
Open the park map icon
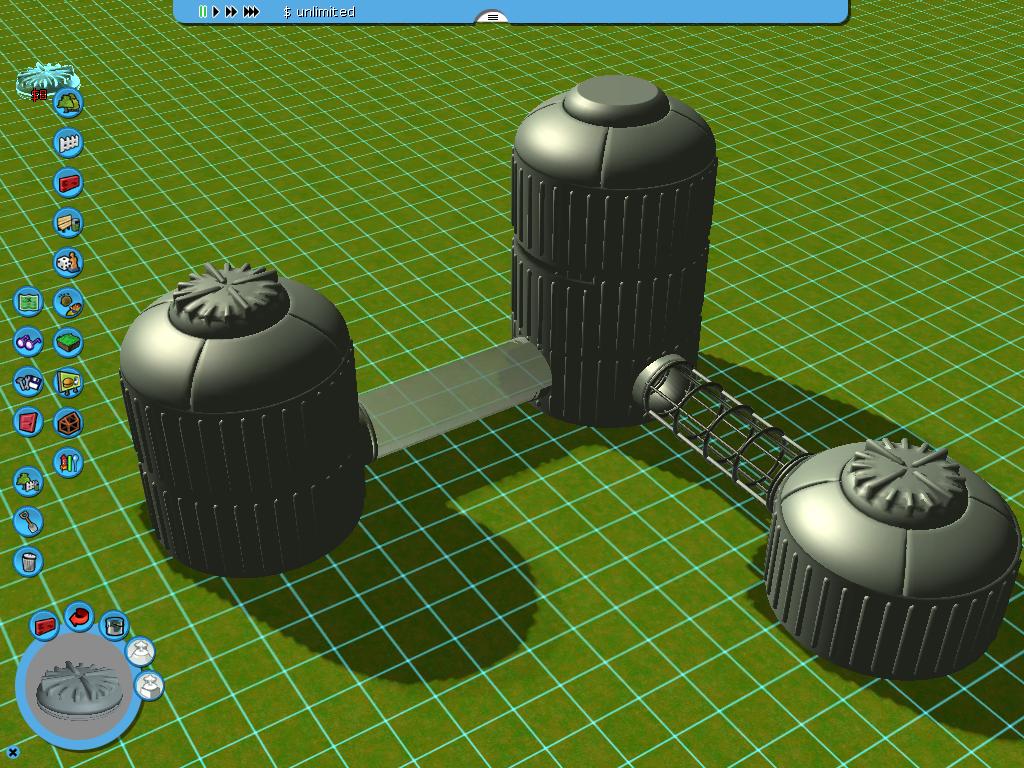click(28, 302)
